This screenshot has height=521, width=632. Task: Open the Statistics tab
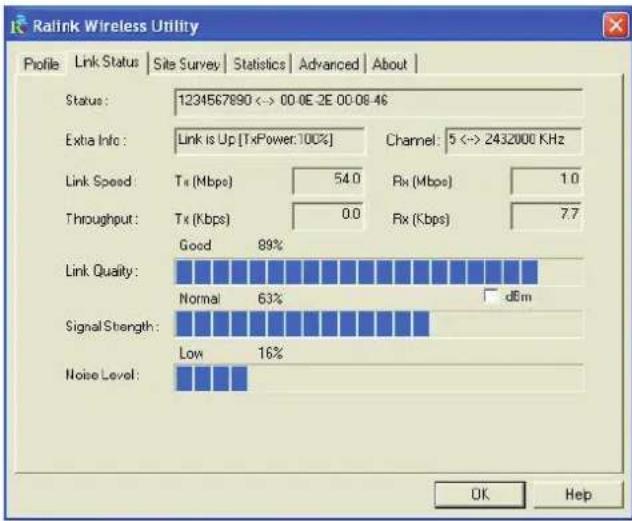click(x=259, y=64)
